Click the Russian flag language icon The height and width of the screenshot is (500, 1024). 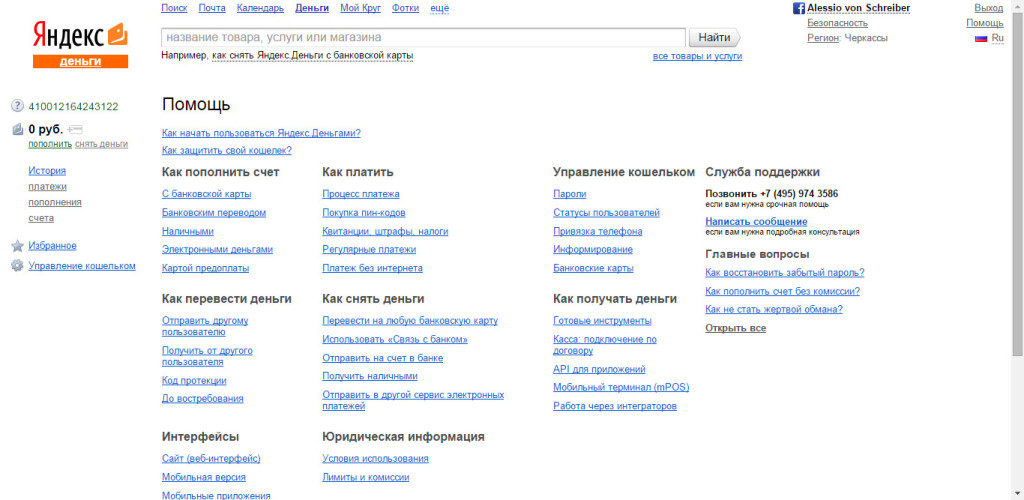point(981,38)
